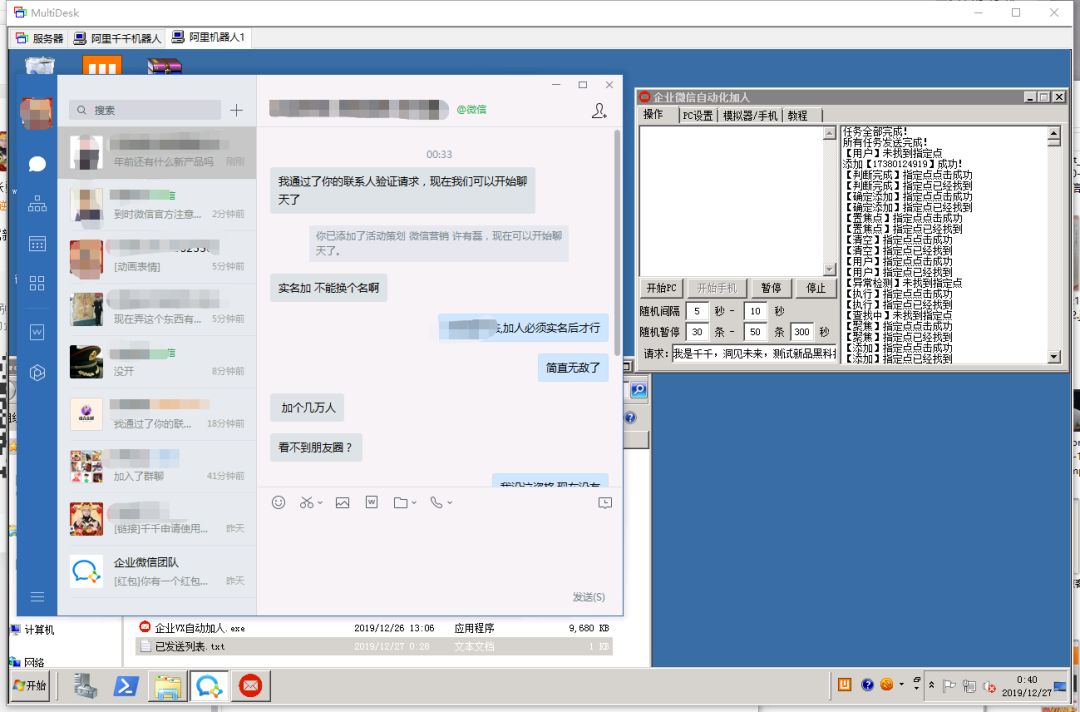1080x712 pixels.
Task: Click the 随机间隔 maximum seconds field showing 10
Action: click(756, 311)
